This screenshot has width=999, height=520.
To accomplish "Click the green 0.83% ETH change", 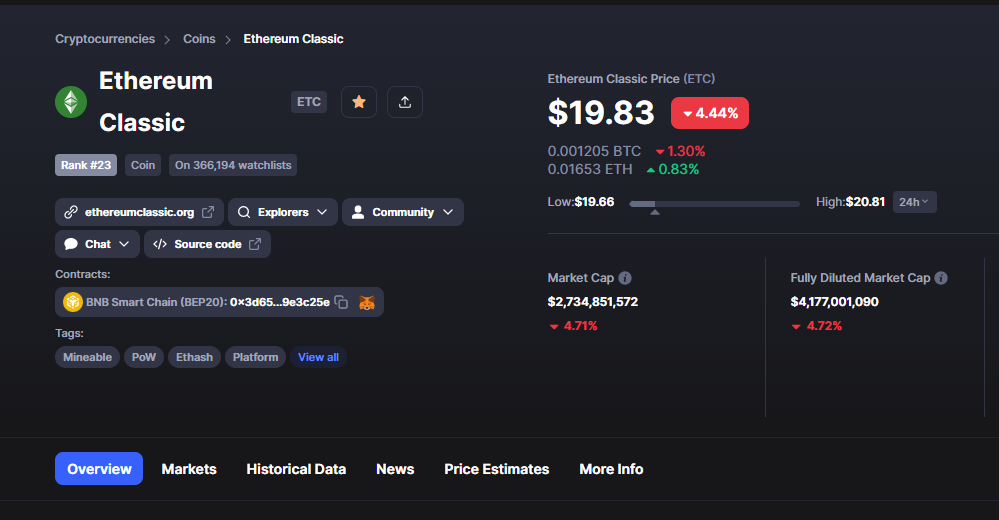I will tap(673, 169).
